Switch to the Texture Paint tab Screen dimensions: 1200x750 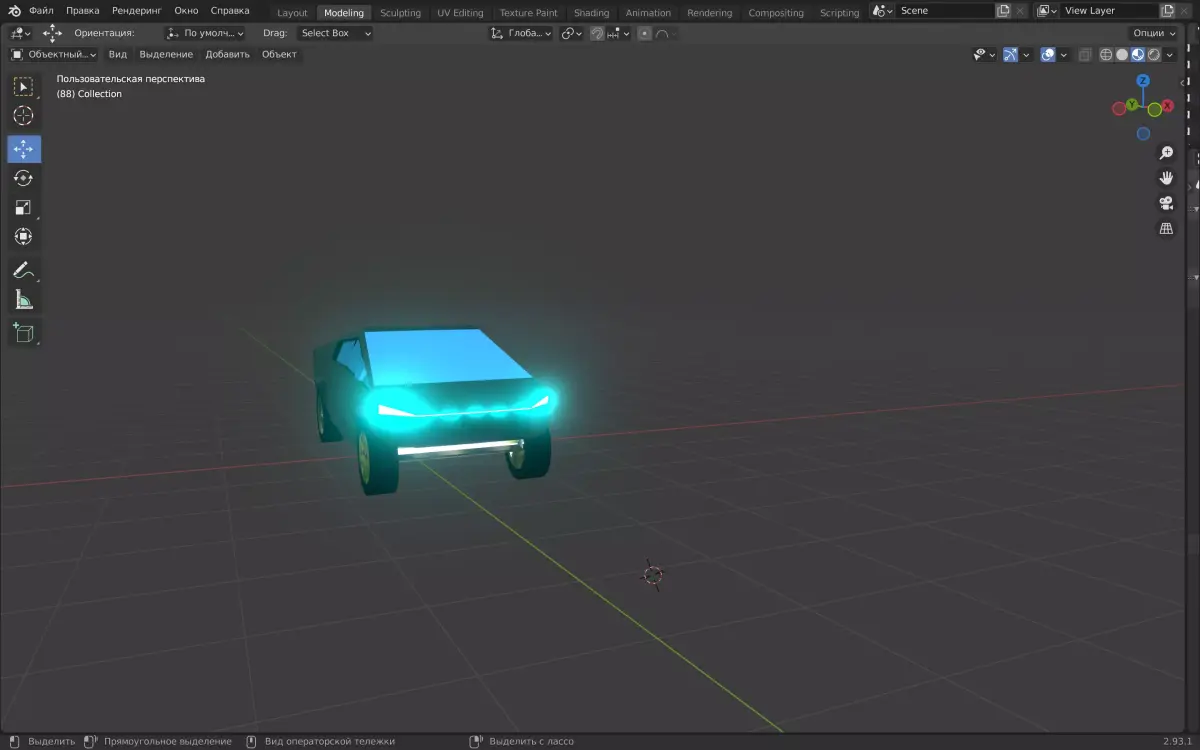(529, 13)
